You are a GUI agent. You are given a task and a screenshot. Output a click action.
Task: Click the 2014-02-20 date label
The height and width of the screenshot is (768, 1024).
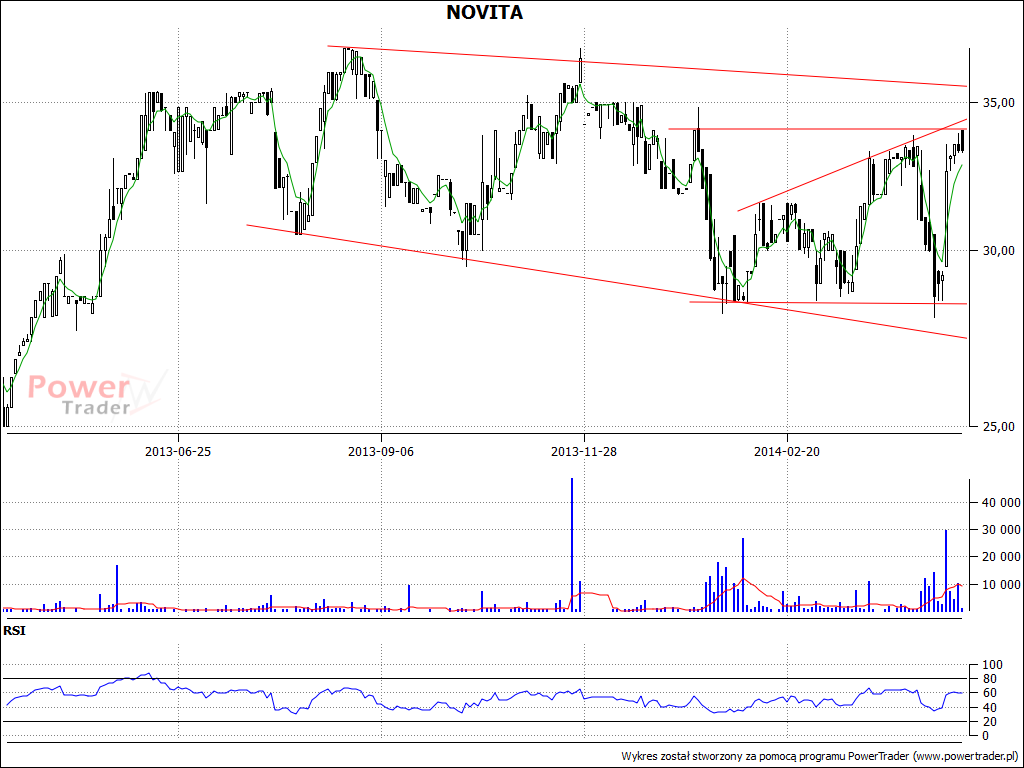[x=787, y=451]
